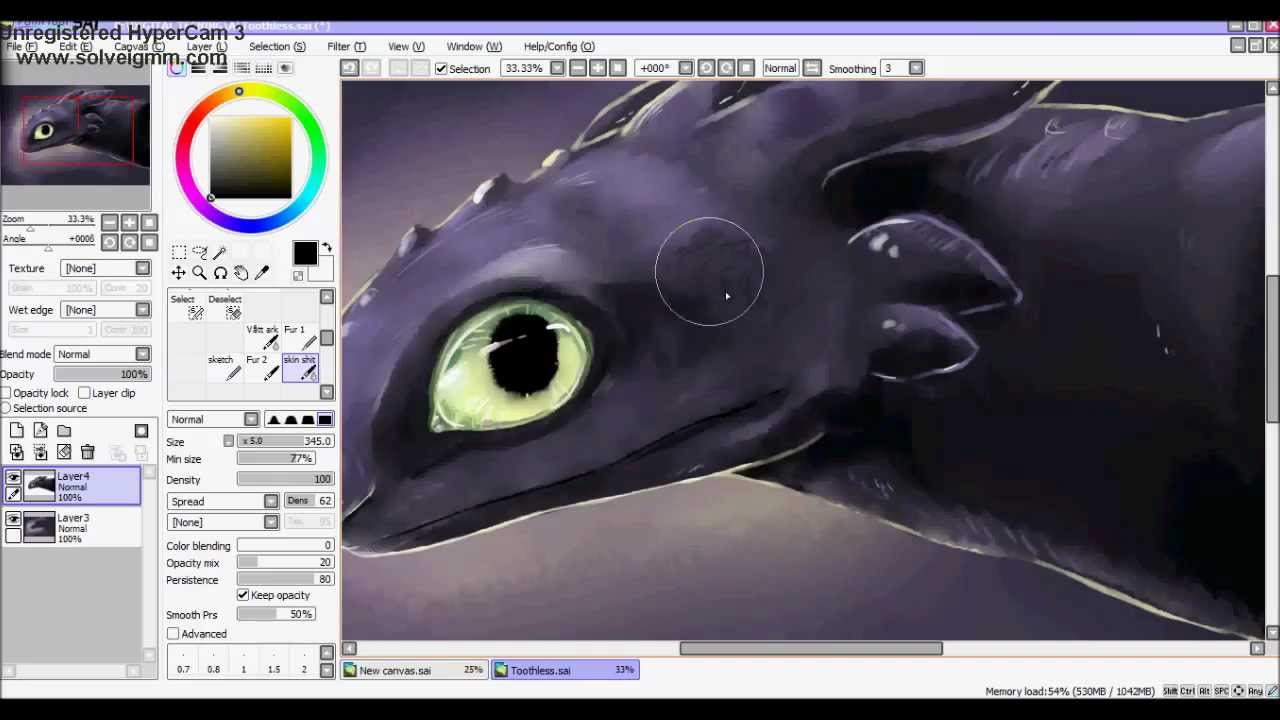This screenshot has height=720, width=1280.
Task: Zoom out using navigator minus button
Action: point(109,223)
